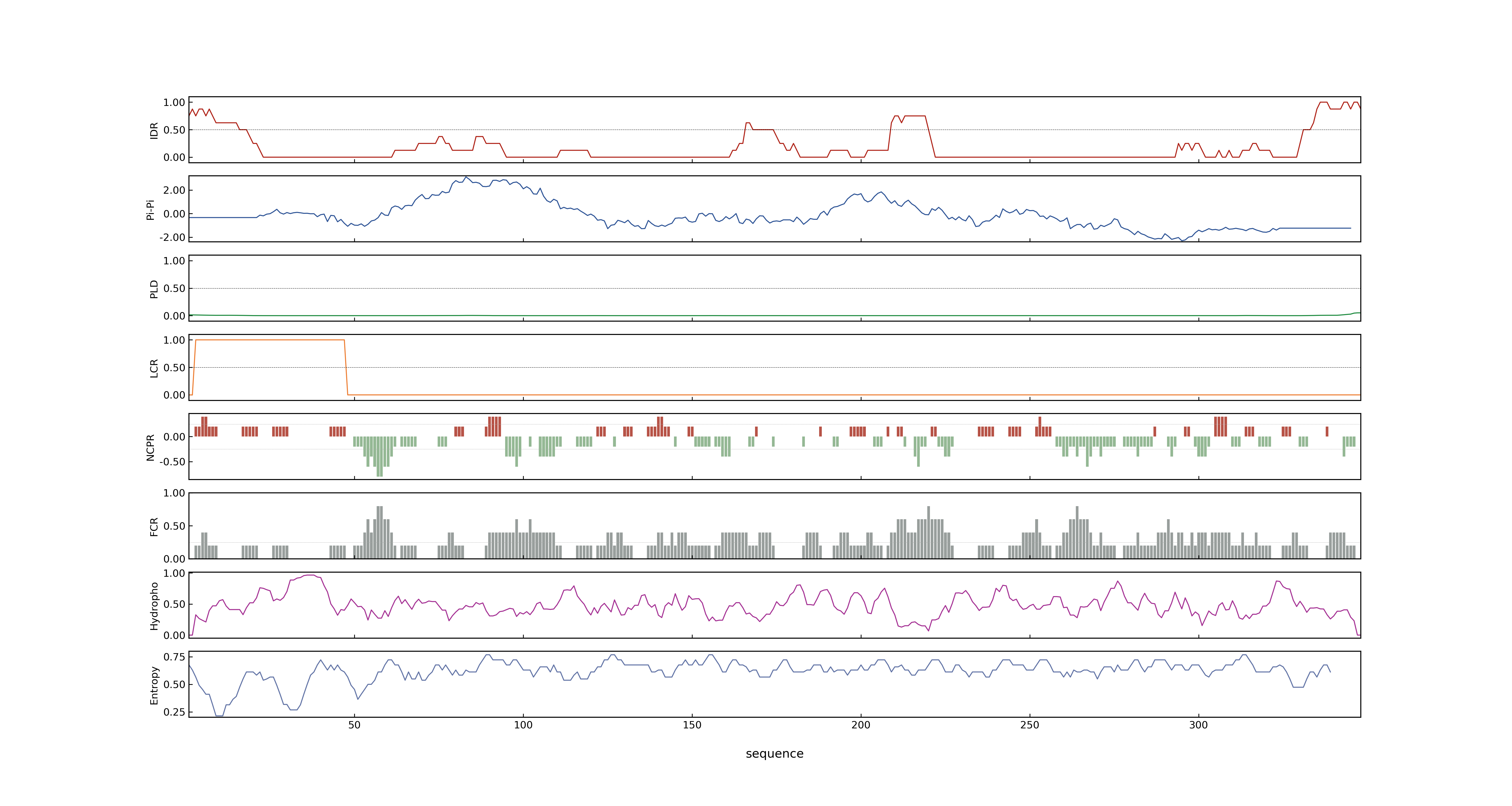Click the orange LCR plateau line
This screenshot has width=1512, height=806.
pyautogui.click(x=270, y=340)
